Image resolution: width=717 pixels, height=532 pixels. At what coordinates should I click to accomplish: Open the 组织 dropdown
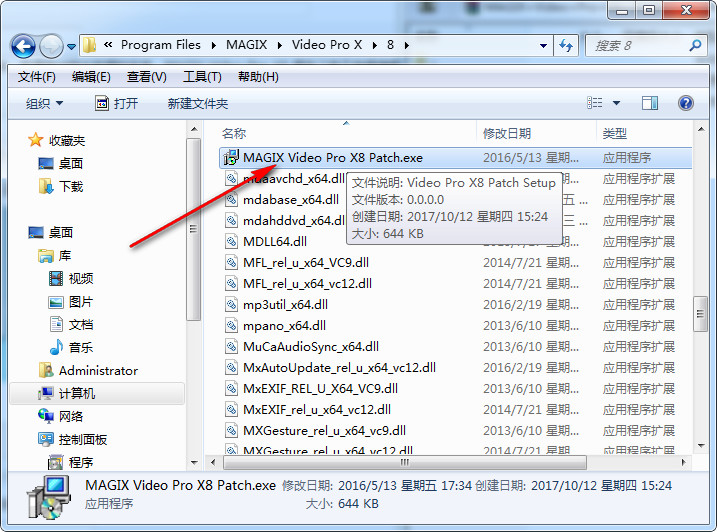(44, 104)
